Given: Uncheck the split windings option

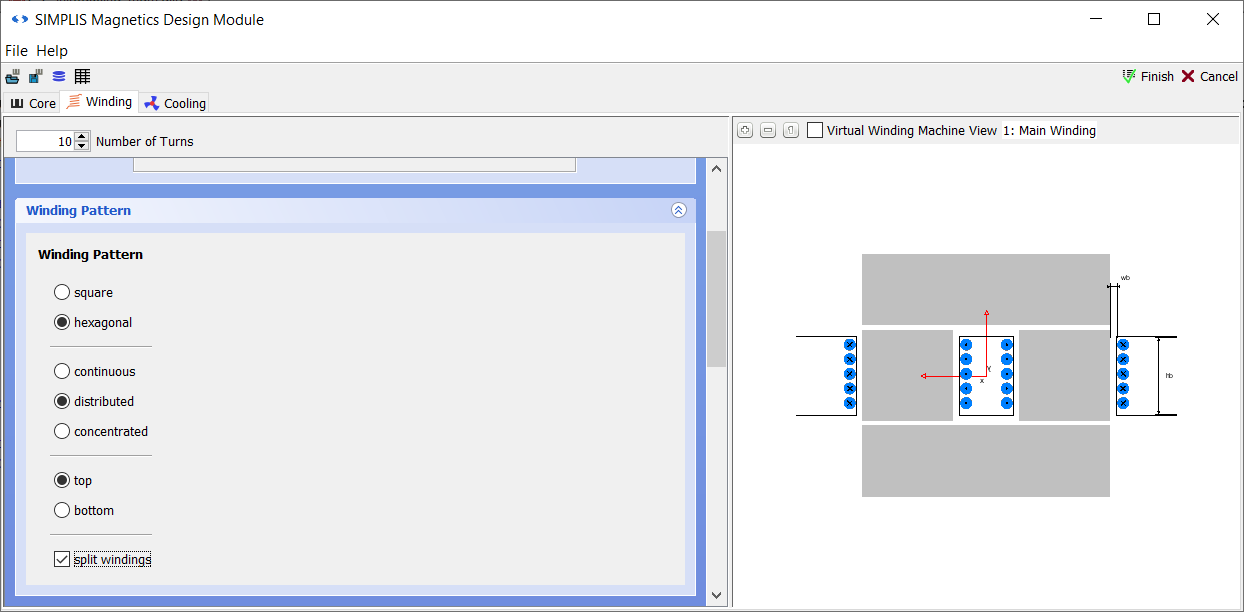Looking at the screenshot, I should pos(62,560).
